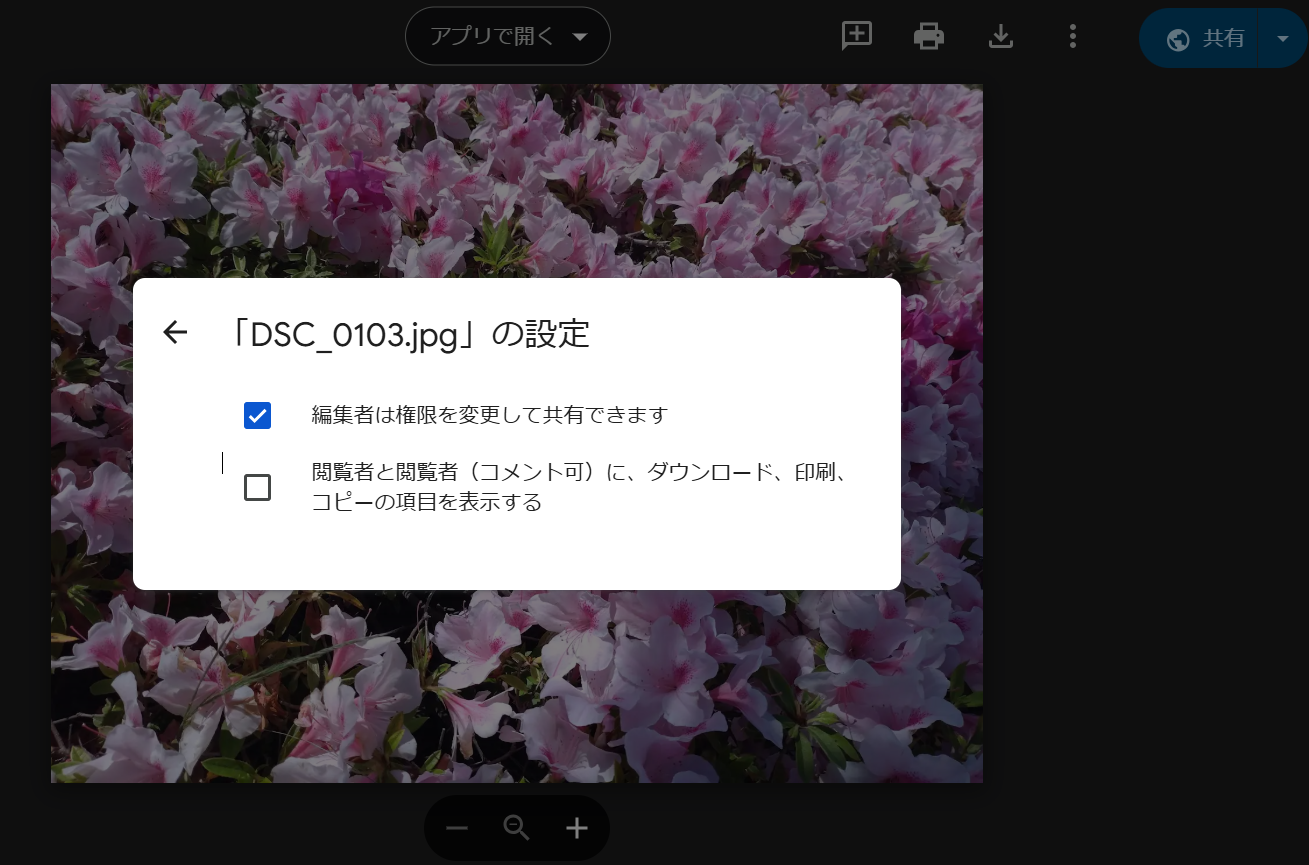Click the magnifier reset zoom icon
The image size is (1309, 865).
click(516, 828)
